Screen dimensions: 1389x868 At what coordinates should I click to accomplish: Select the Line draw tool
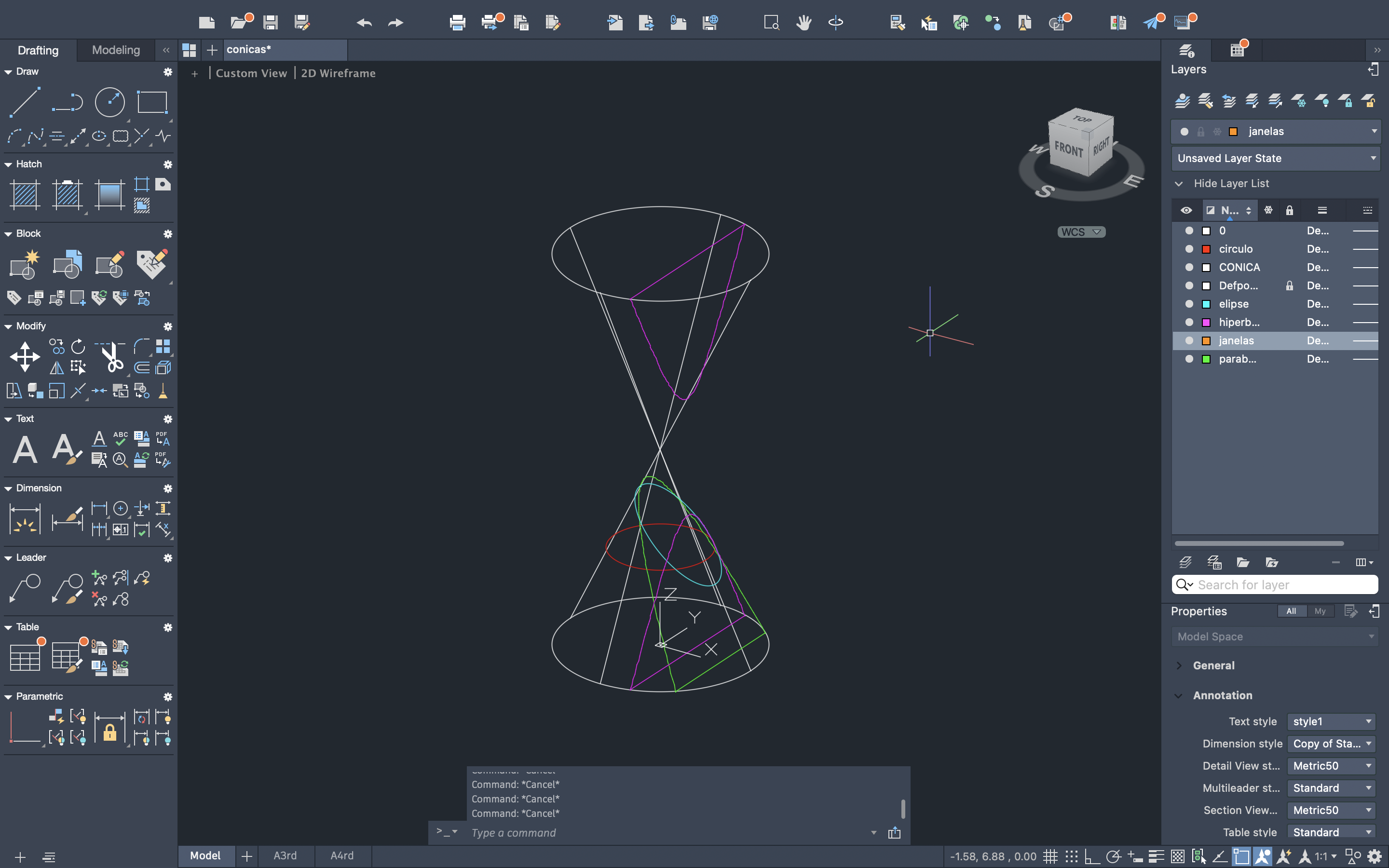[25, 102]
